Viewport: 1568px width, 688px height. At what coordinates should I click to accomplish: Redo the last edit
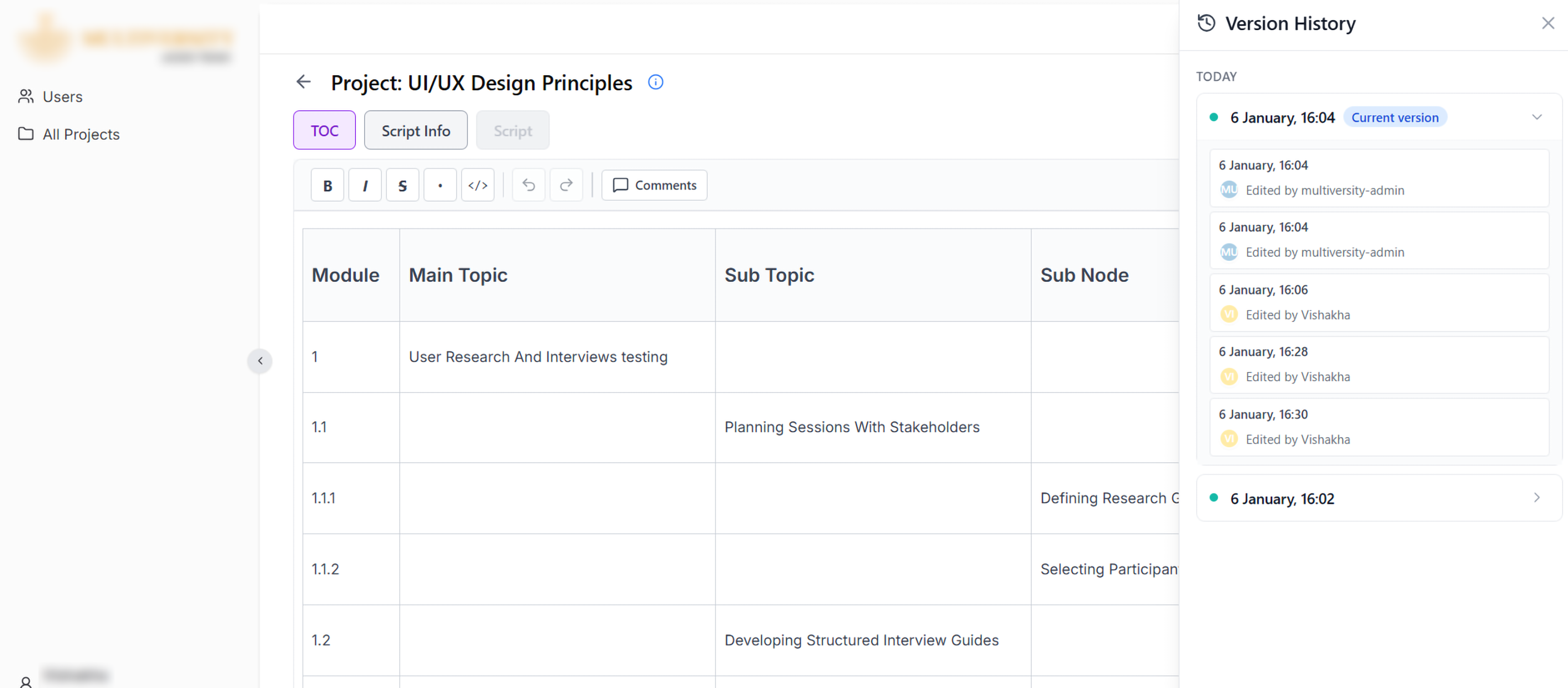click(566, 185)
